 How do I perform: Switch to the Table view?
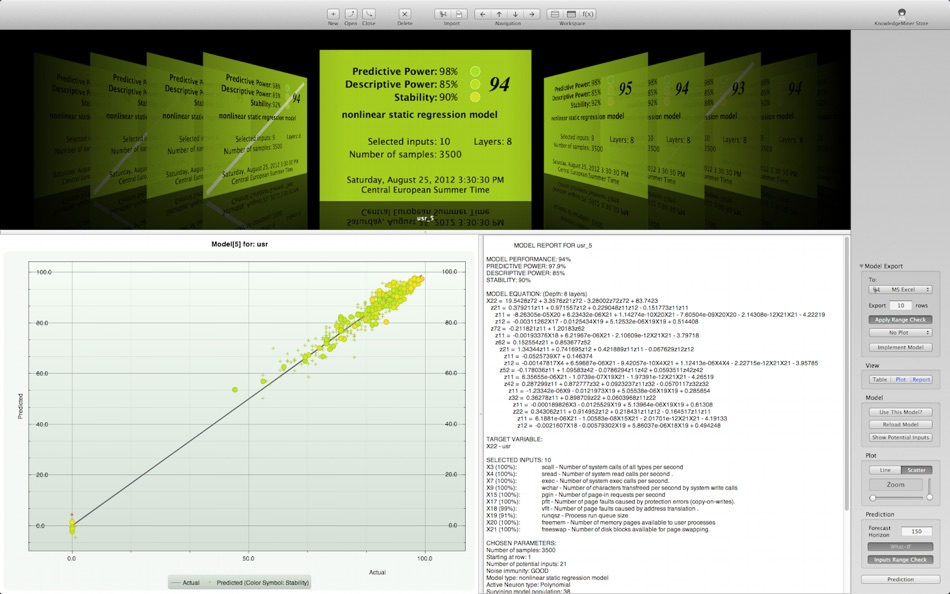click(x=880, y=379)
